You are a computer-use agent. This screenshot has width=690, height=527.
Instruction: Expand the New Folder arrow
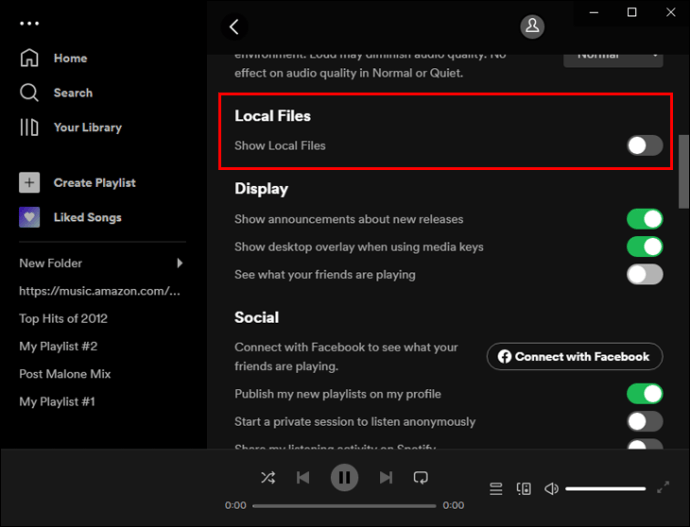point(180,263)
